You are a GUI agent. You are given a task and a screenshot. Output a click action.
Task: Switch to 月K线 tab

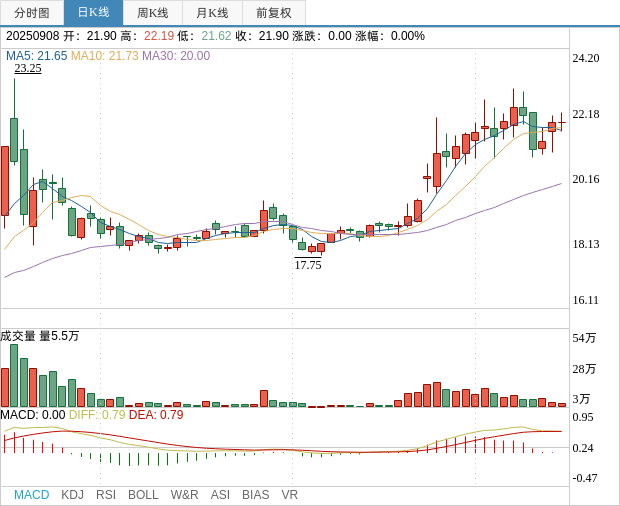pyautogui.click(x=212, y=13)
